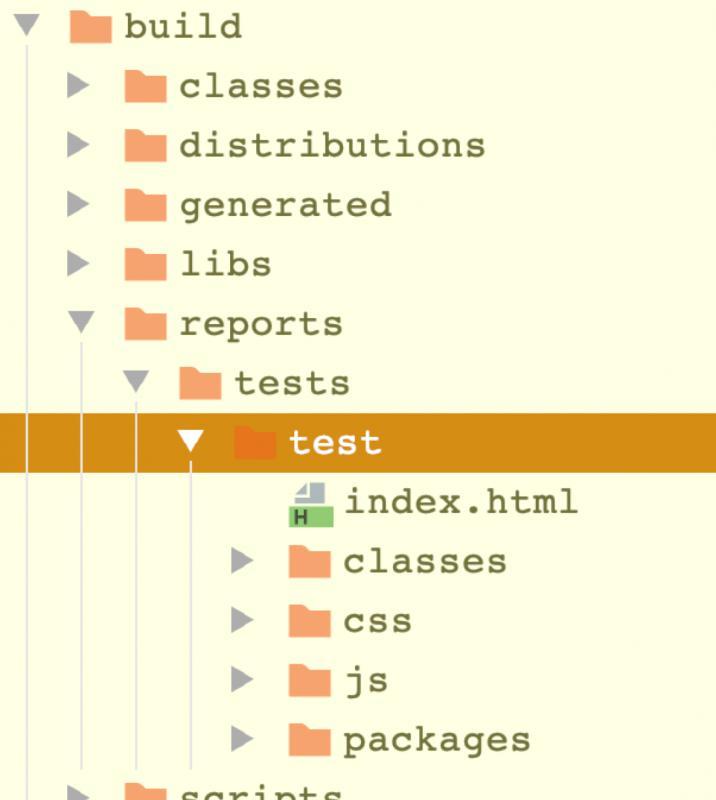This screenshot has width=716, height=800.
Task: Click the generated folder icon
Action: tap(145, 206)
